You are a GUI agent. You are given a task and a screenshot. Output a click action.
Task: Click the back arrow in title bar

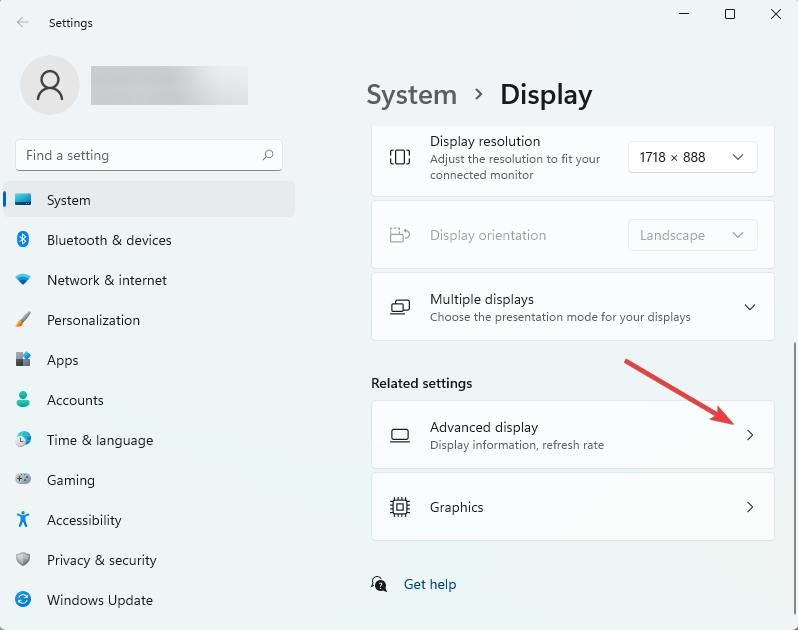click(x=23, y=22)
